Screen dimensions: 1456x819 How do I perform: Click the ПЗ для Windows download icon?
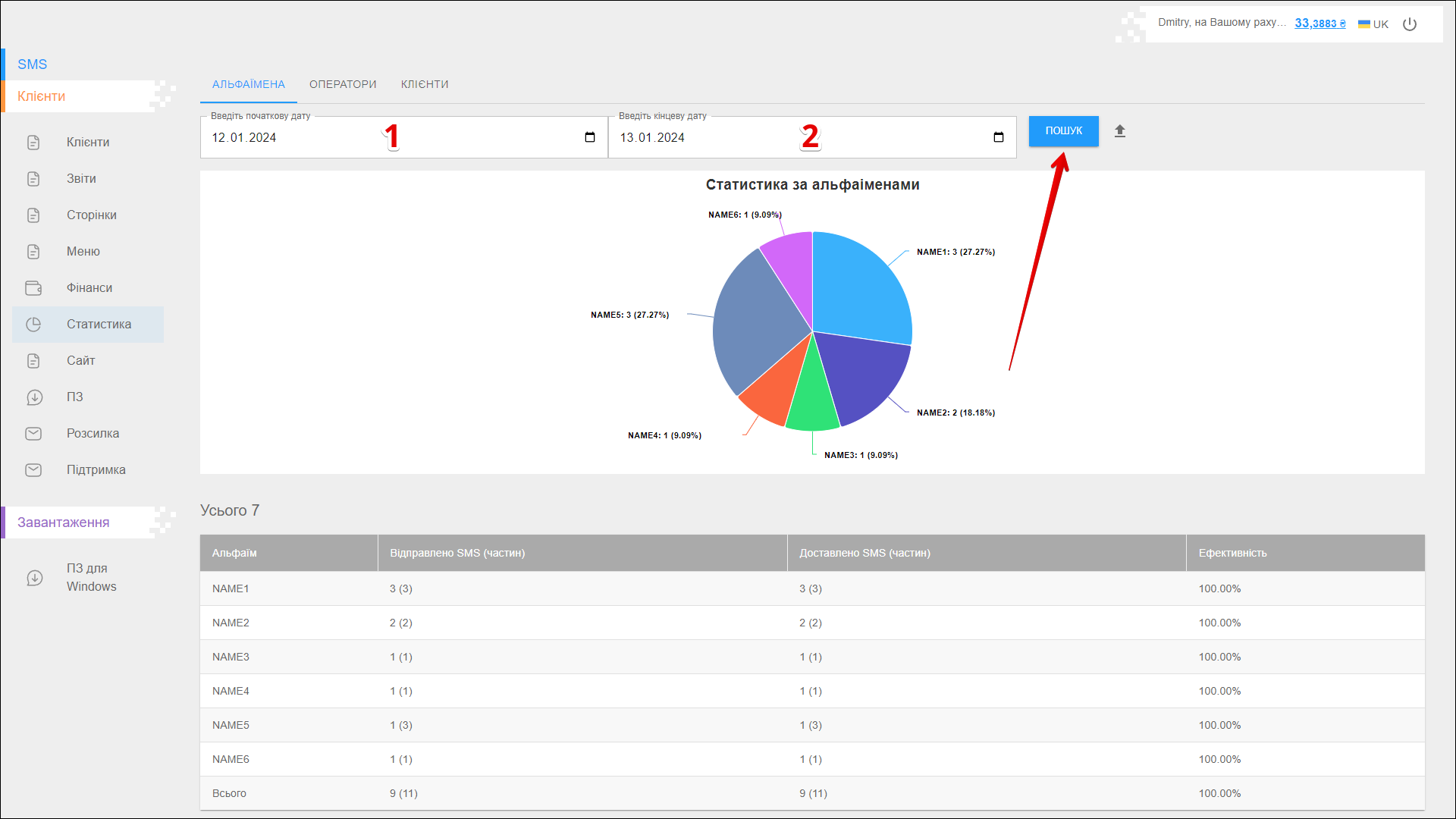35,578
